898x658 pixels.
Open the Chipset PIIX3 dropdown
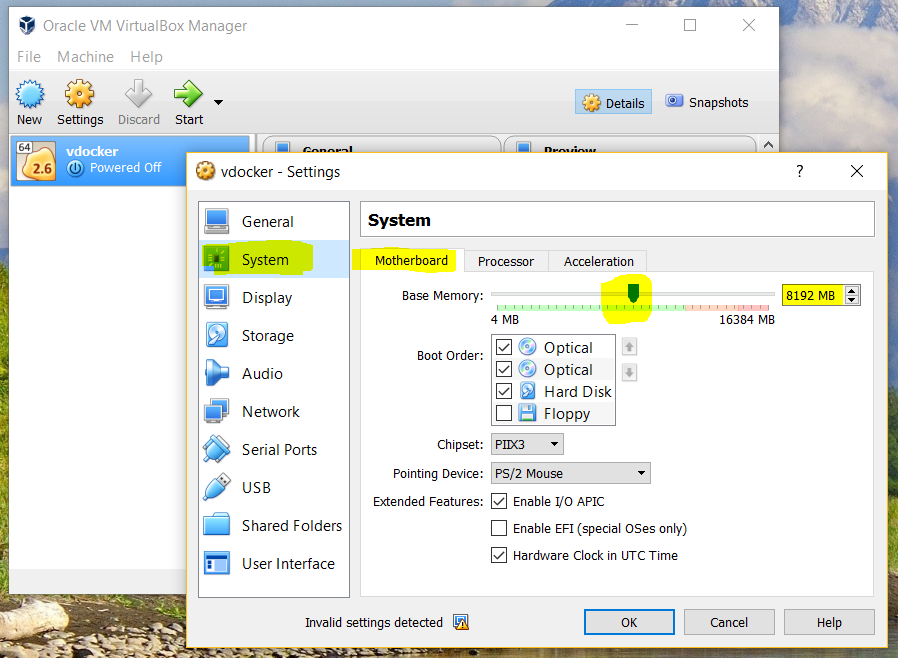coord(527,444)
